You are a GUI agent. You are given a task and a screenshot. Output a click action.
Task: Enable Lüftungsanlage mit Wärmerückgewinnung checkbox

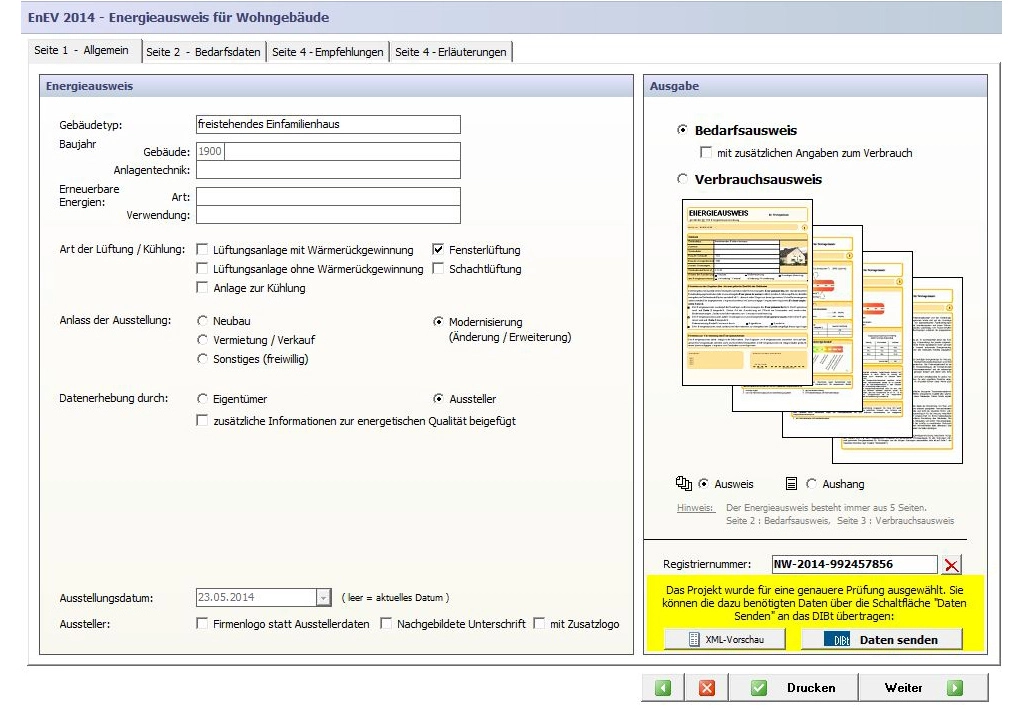[x=203, y=250]
